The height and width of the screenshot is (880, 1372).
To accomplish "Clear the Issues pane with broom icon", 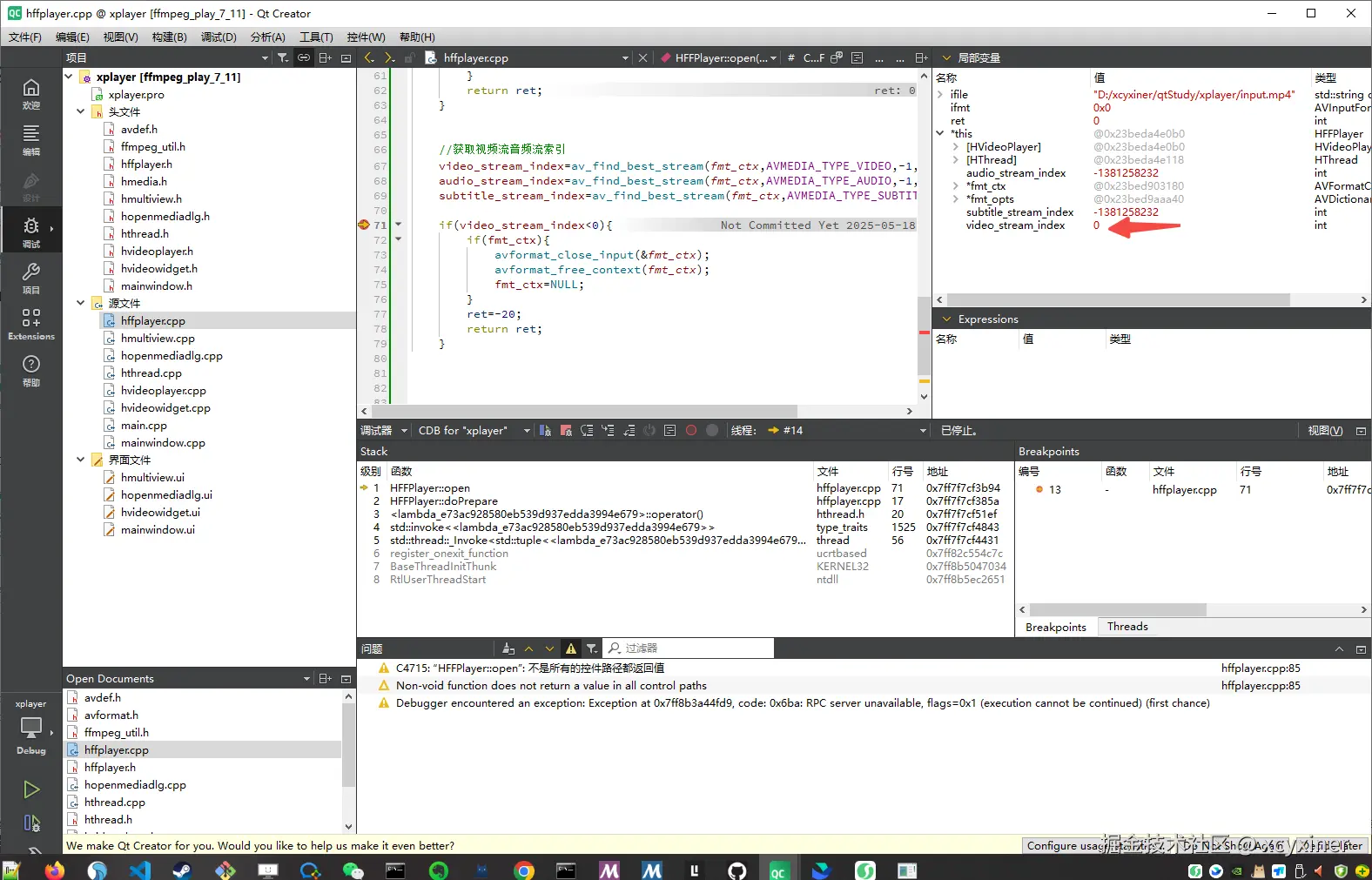I will (508, 648).
